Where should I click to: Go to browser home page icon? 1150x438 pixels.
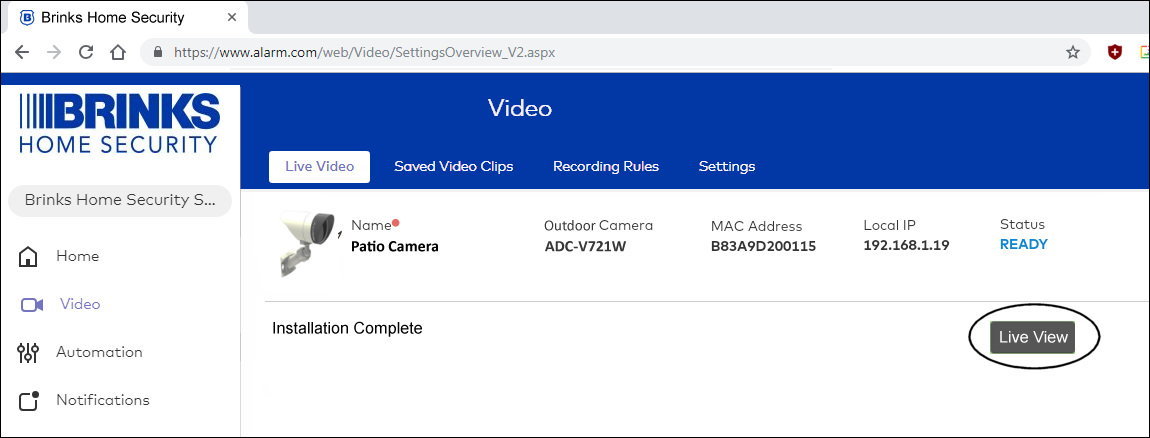[x=117, y=53]
